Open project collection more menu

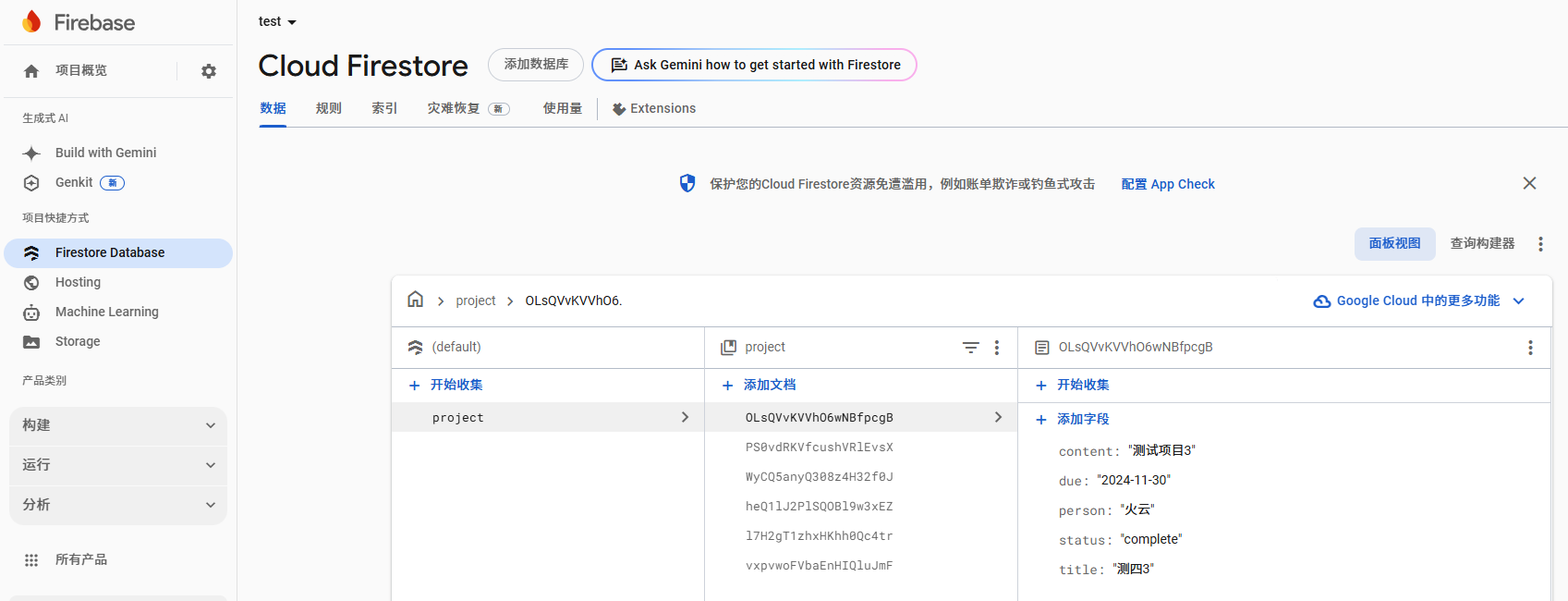(x=997, y=348)
